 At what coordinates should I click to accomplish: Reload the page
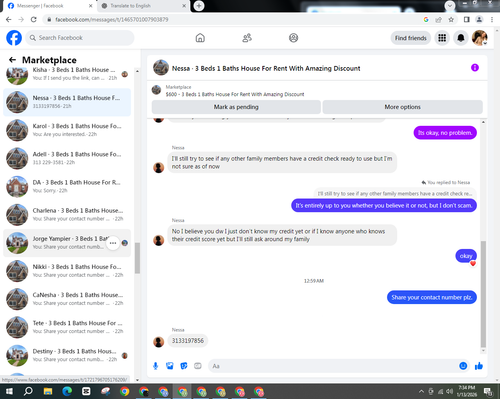coord(34,20)
